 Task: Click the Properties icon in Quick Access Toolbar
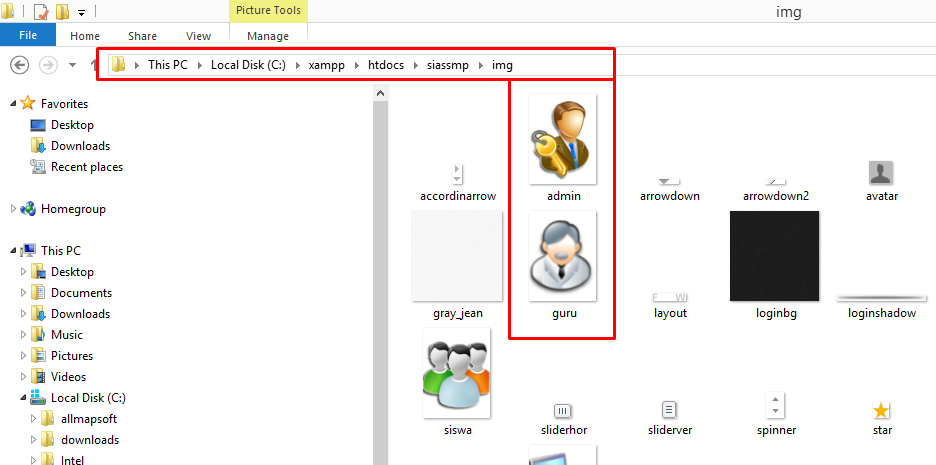(41, 11)
